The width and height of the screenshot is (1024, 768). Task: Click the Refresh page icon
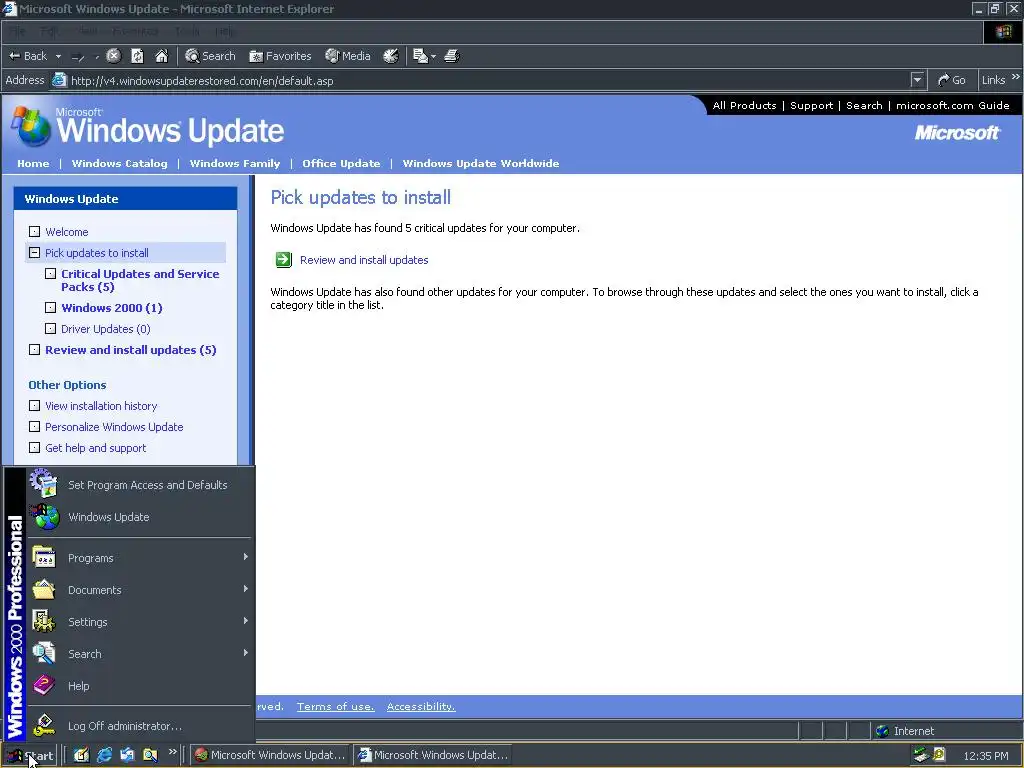pos(137,56)
